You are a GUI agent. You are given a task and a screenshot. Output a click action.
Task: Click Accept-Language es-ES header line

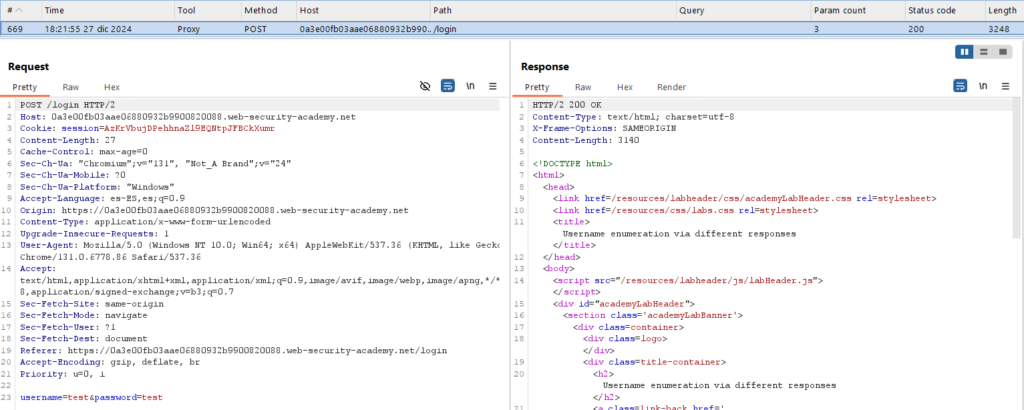(x=103, y=198)
